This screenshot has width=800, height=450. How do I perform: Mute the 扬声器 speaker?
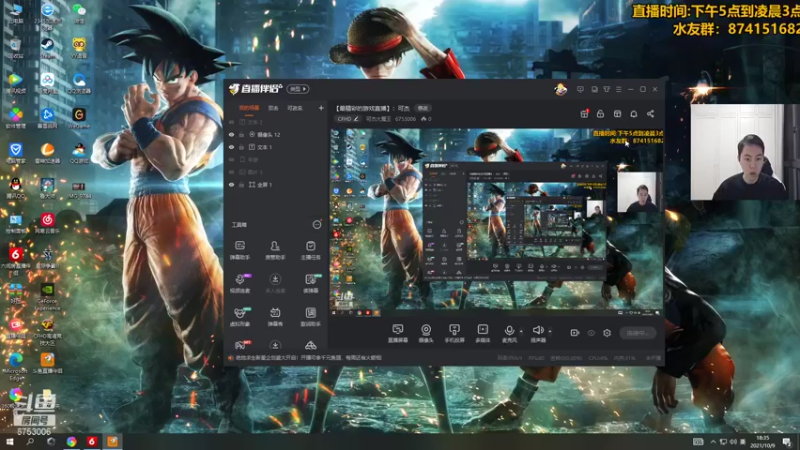538,333
